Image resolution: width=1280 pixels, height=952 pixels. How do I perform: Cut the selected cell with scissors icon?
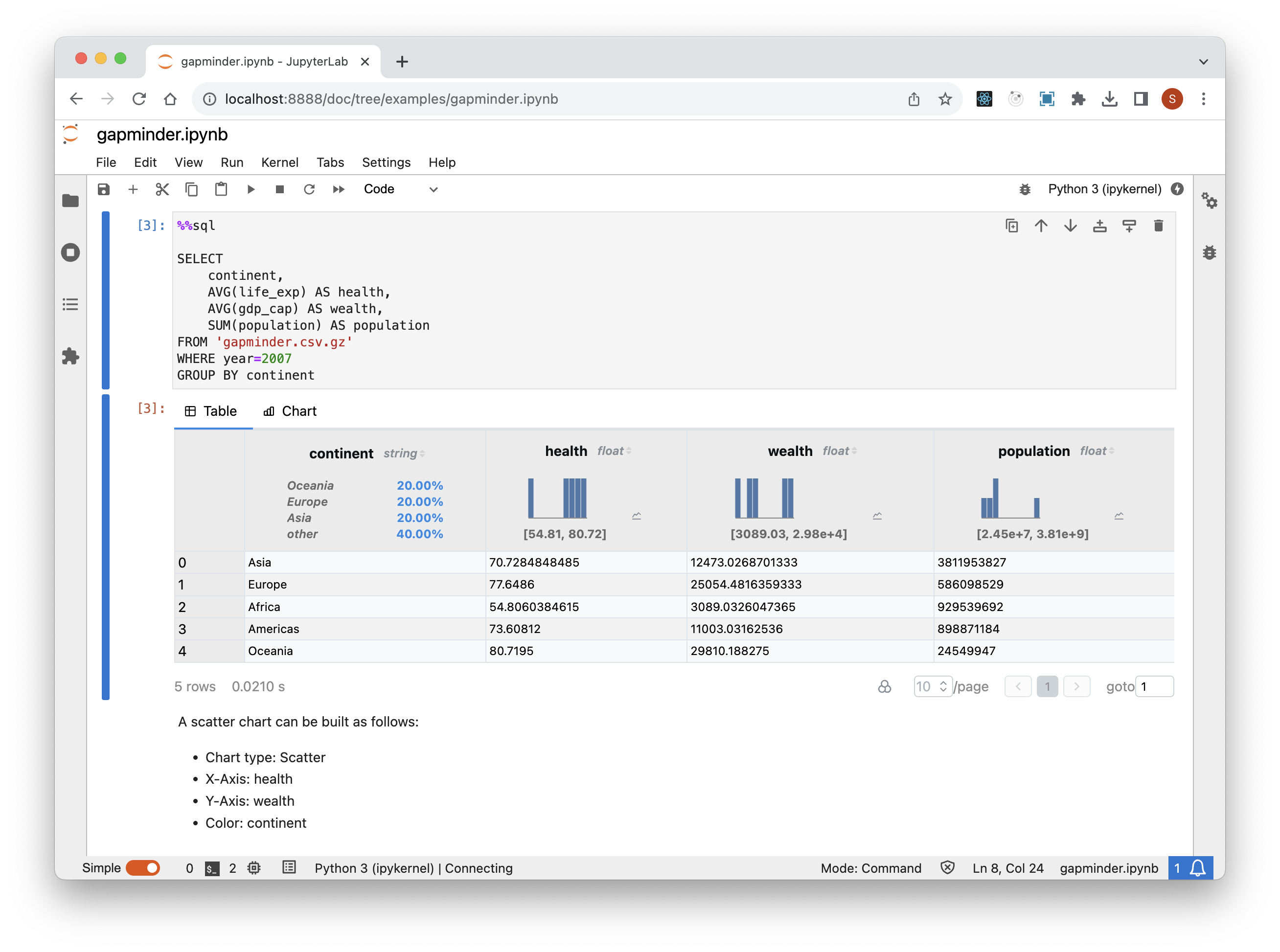click(162, 190)
